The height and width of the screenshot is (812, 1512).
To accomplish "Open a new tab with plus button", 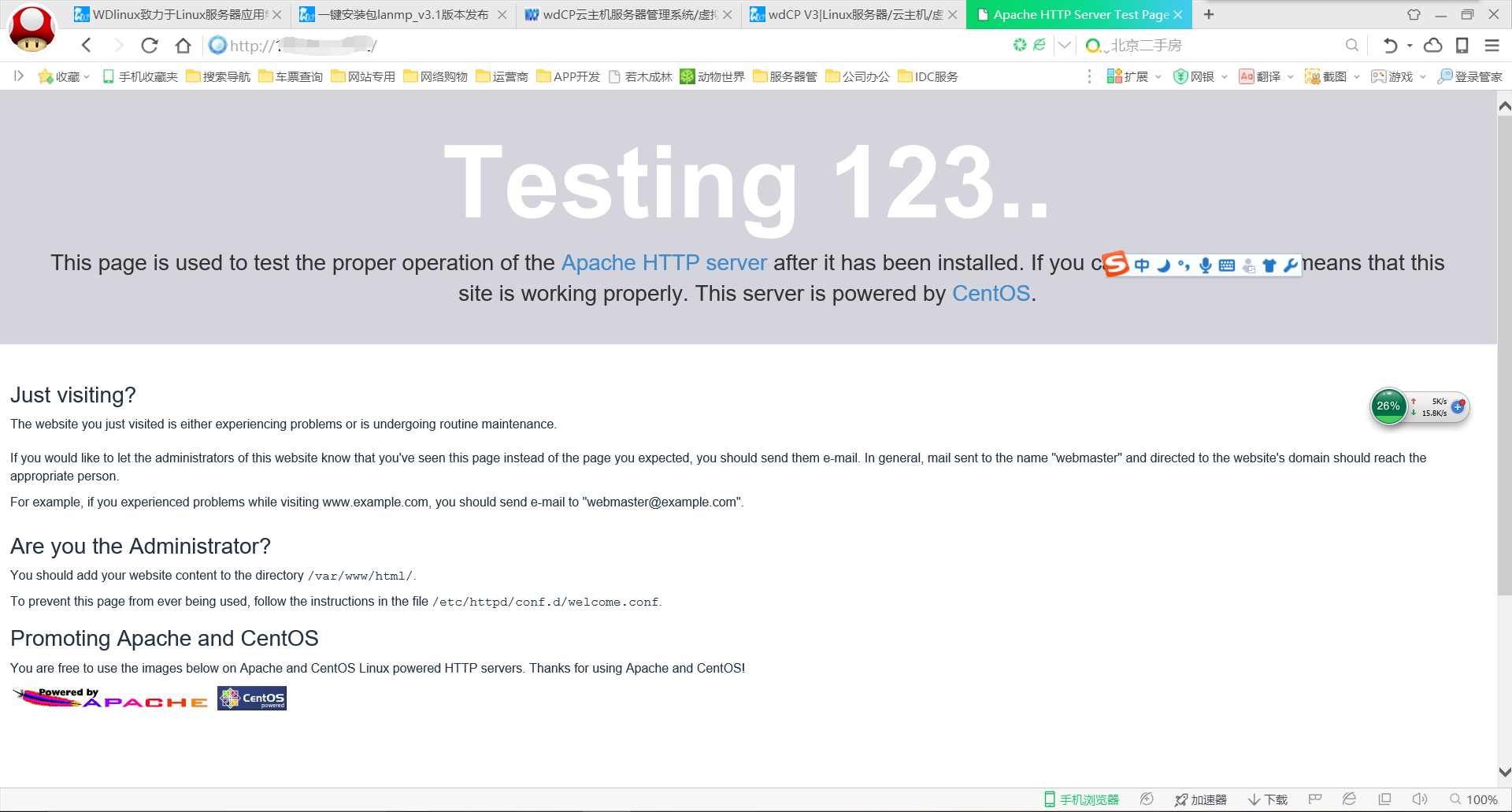I will pyautogui.click(x=1209, y=14).
